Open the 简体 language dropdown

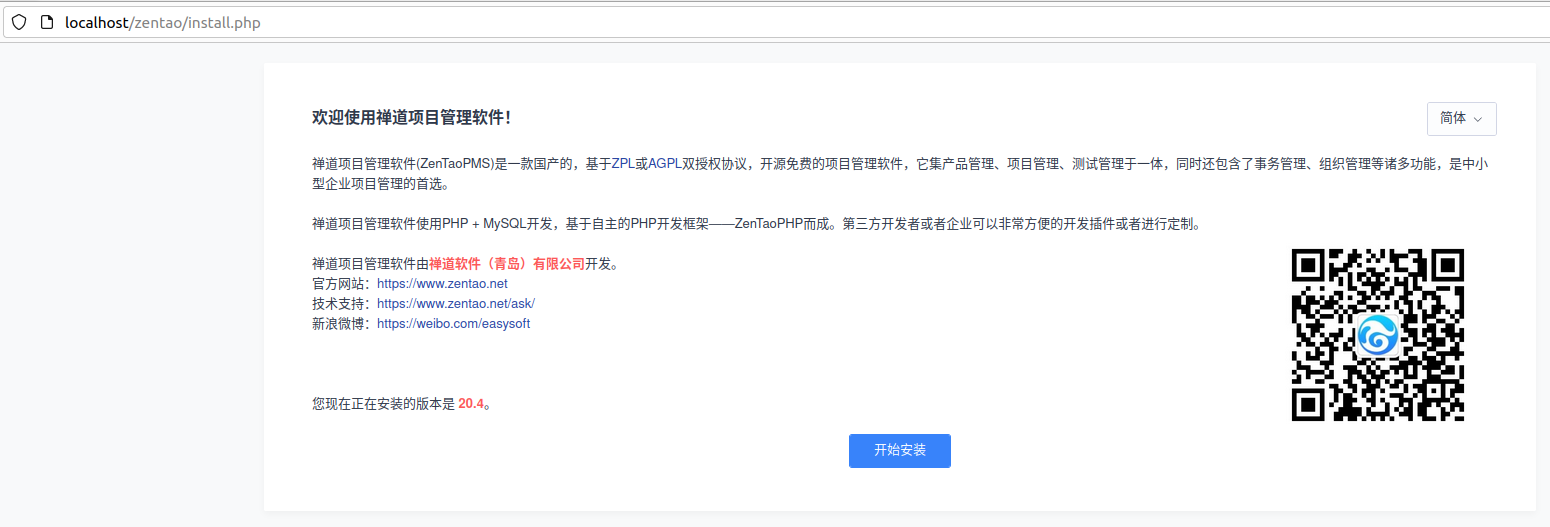click(x=1461, y=118)
